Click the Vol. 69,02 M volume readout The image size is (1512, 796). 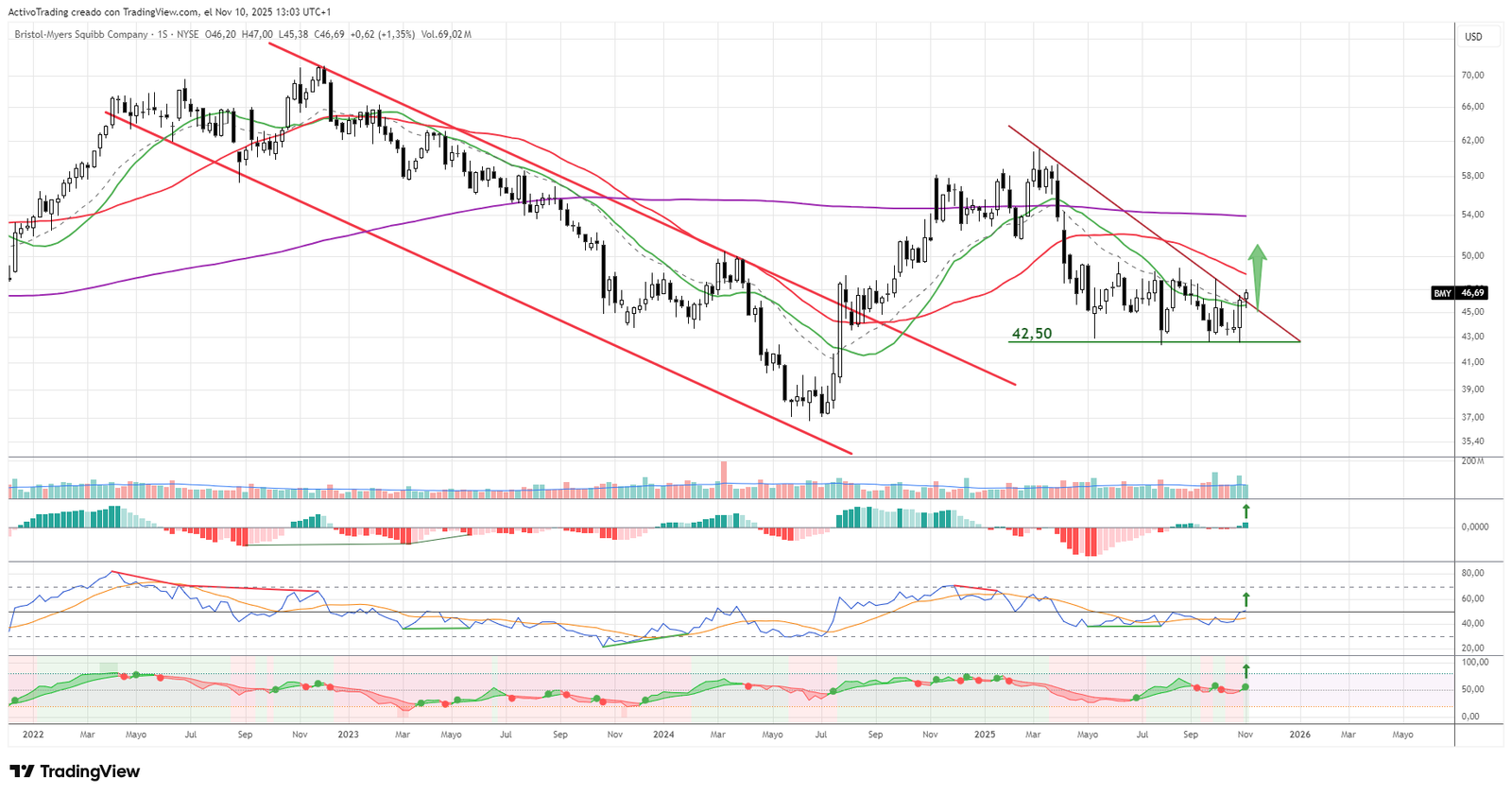coord(446,35)
